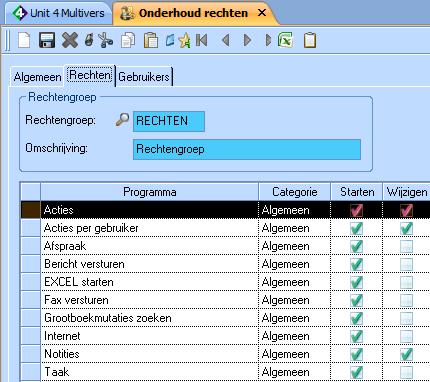This screenshot has height=382, width=430.
Task: Select the EXCEL starten row
Action: click(x=225, y=282)
